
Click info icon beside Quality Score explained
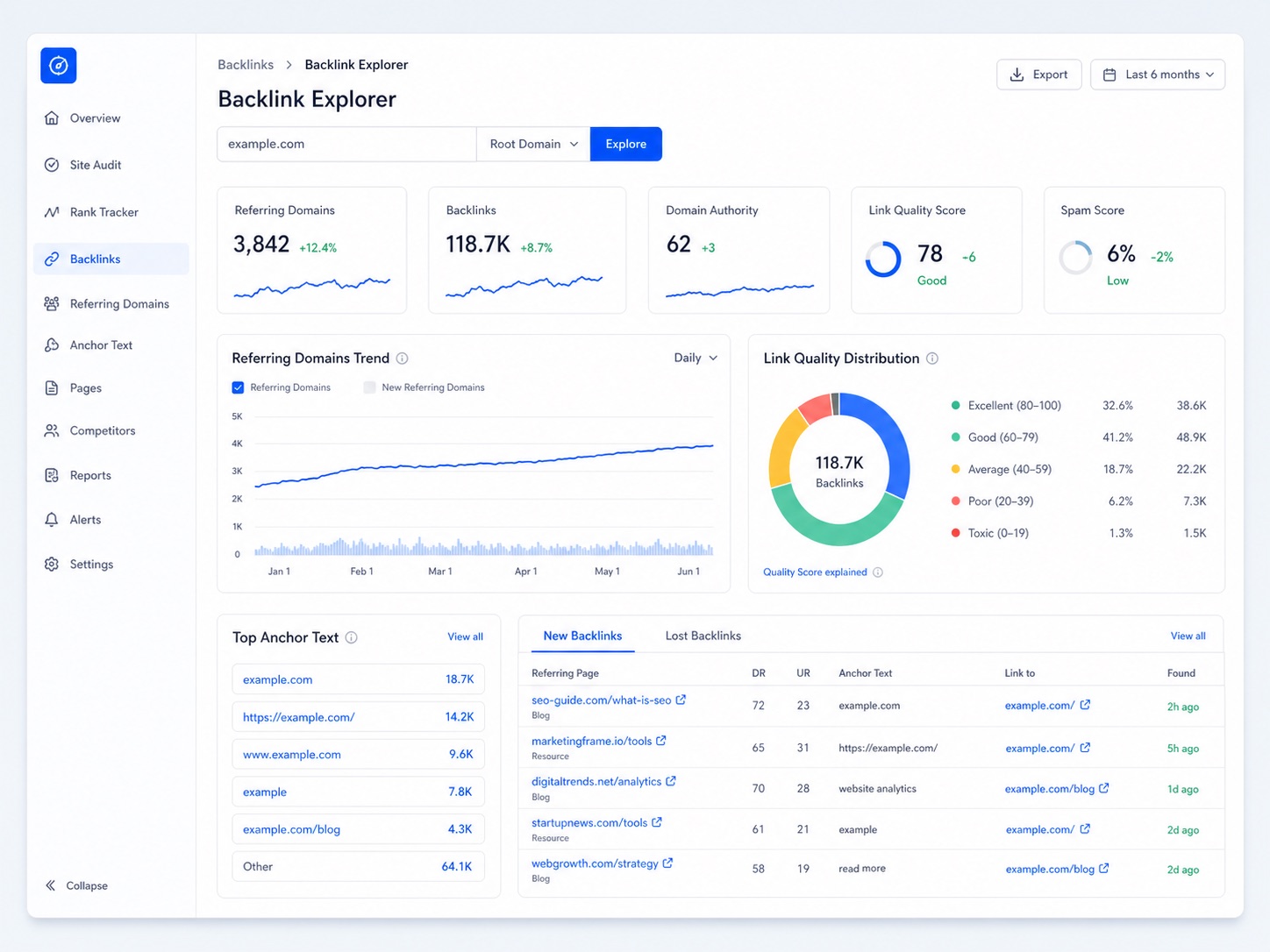click(878, 572)
